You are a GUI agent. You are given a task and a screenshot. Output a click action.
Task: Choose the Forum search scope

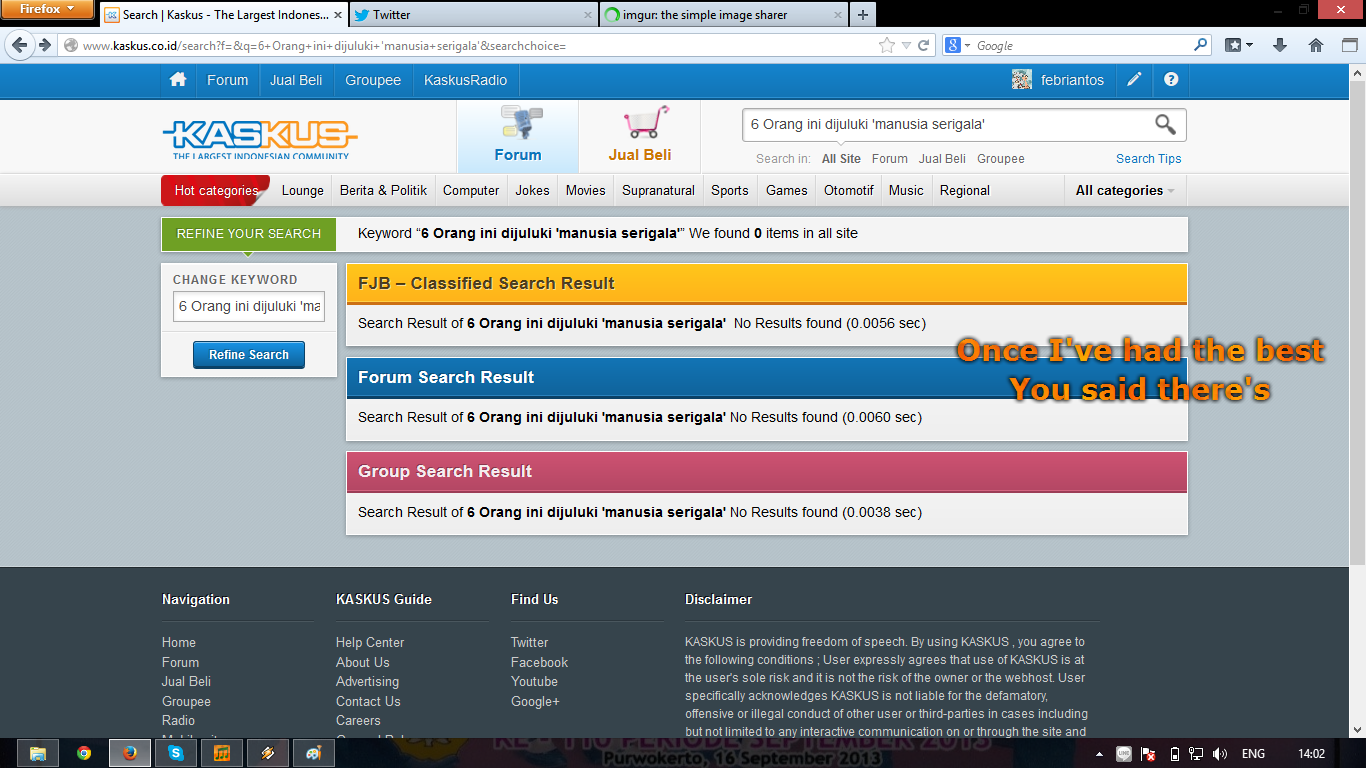click(x=890, y=159)
